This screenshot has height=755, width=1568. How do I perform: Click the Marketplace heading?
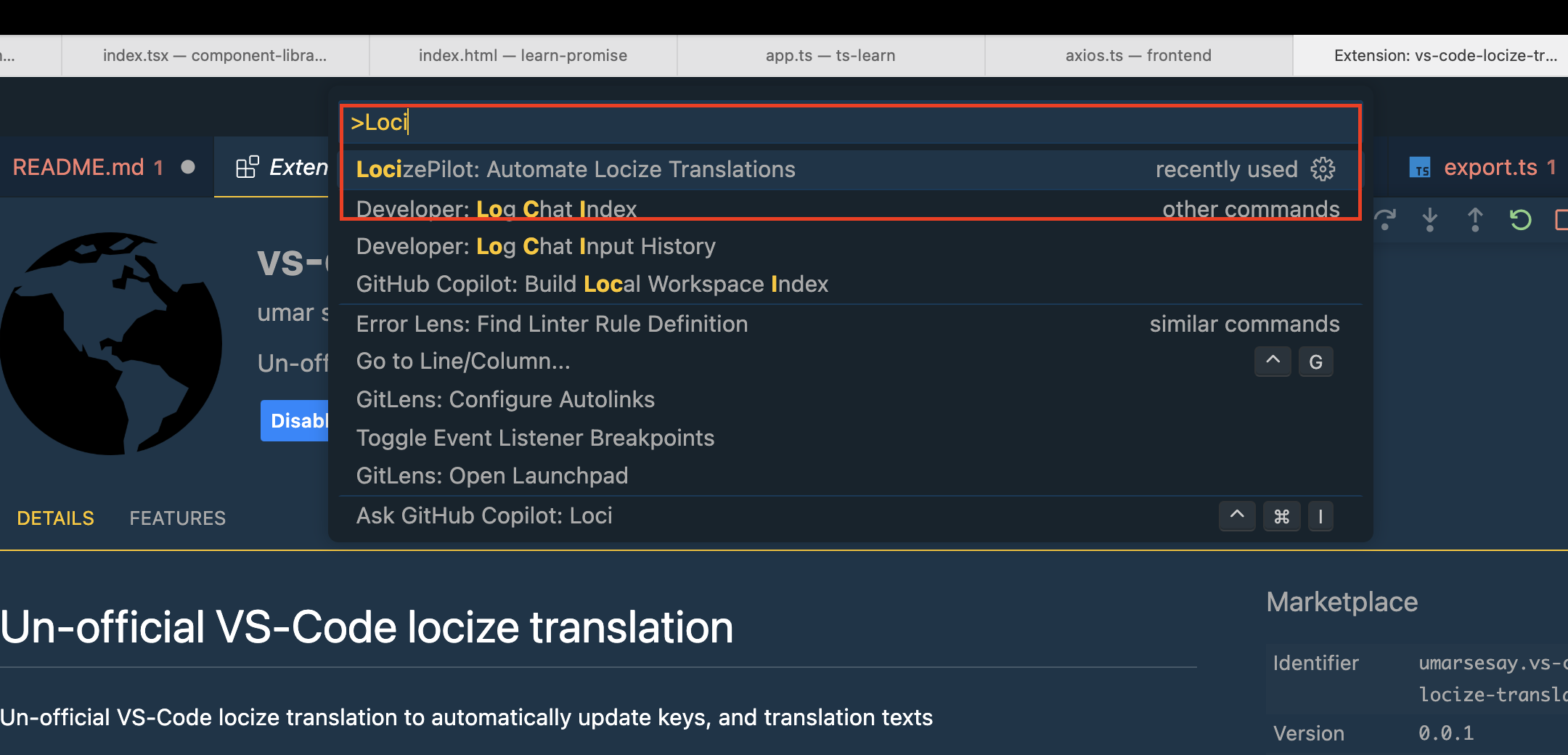point(1342,602)
